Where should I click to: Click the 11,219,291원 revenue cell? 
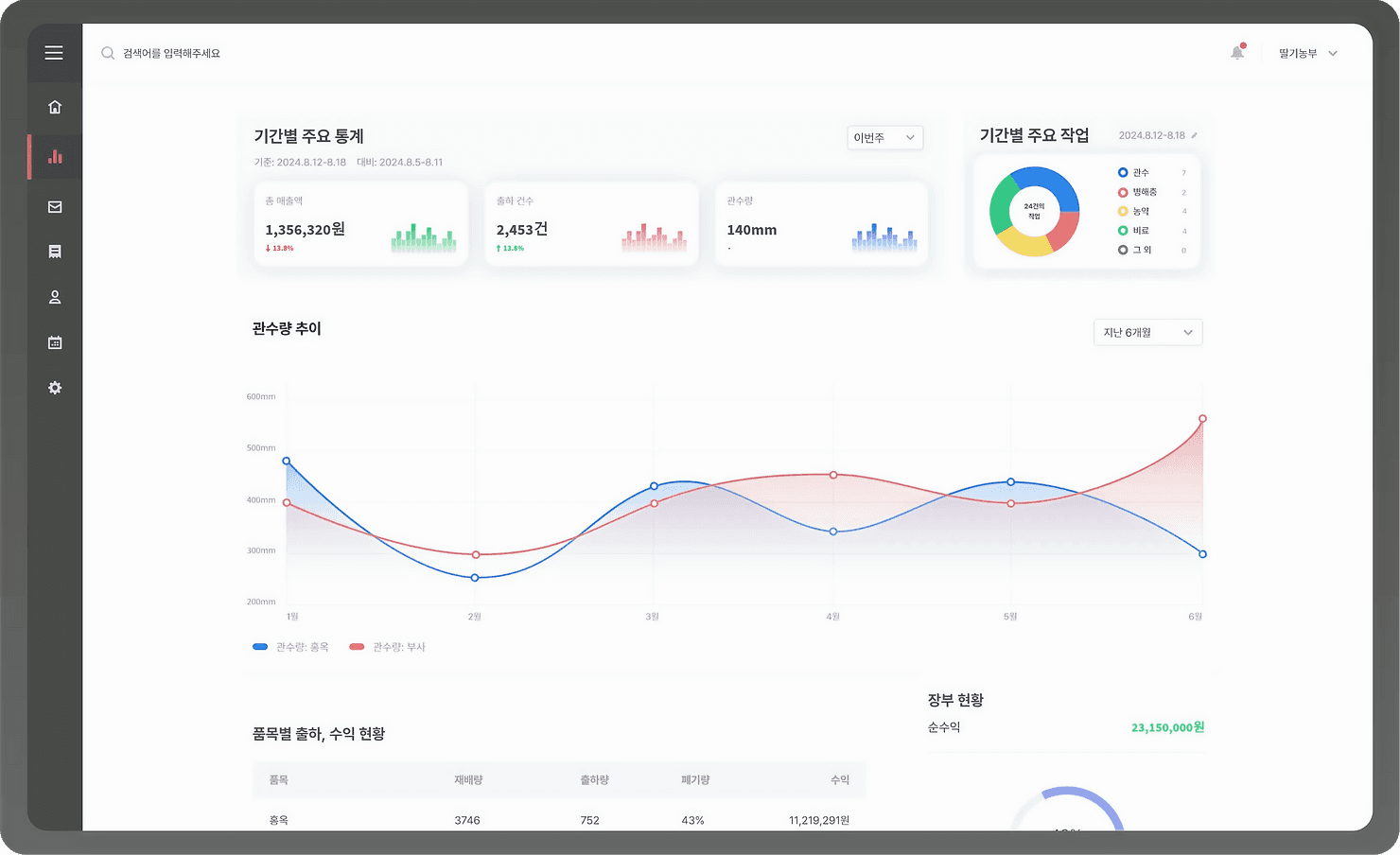819,820
